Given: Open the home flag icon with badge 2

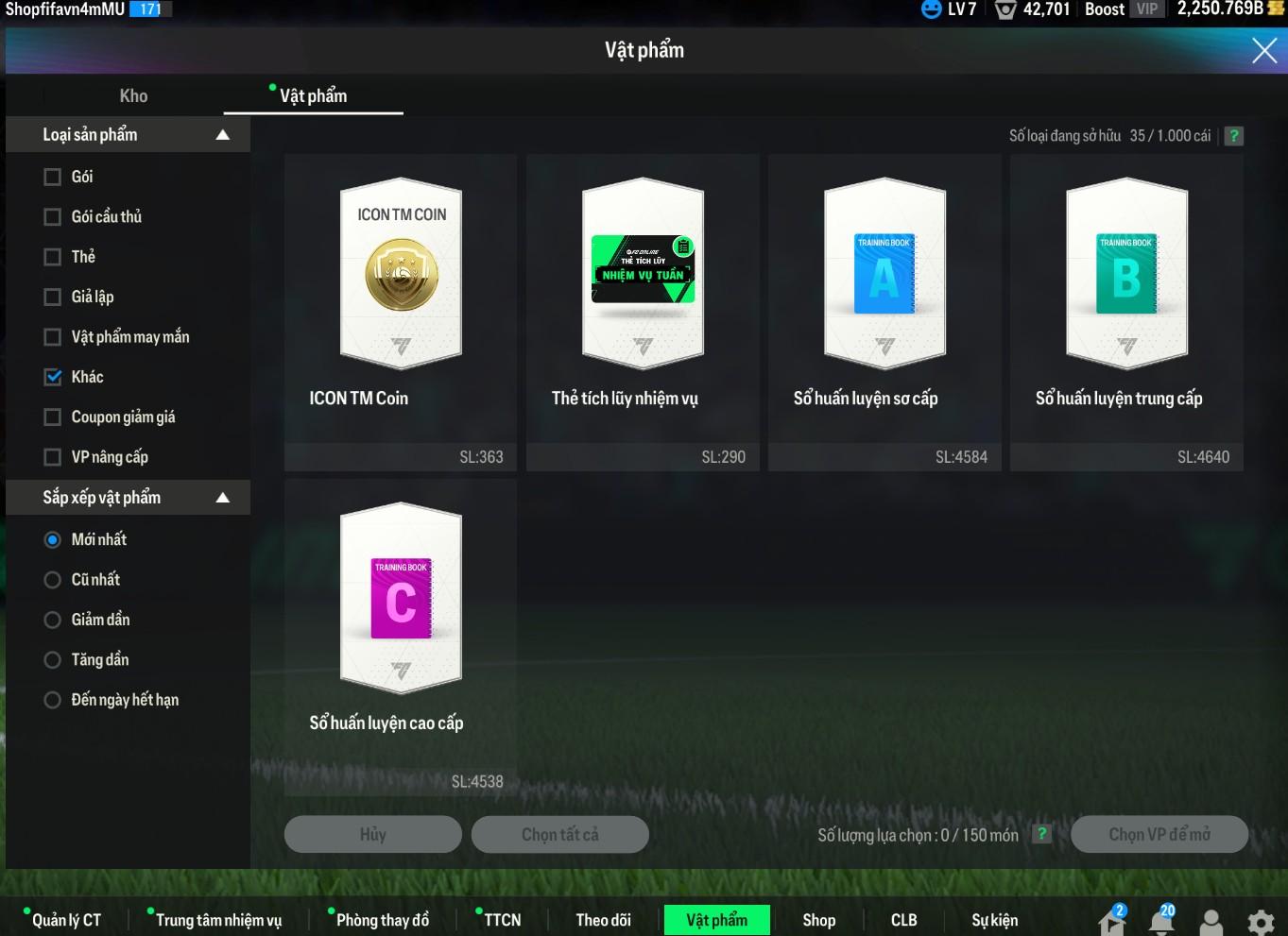Looking at the screenshot, I should 1112,921.
